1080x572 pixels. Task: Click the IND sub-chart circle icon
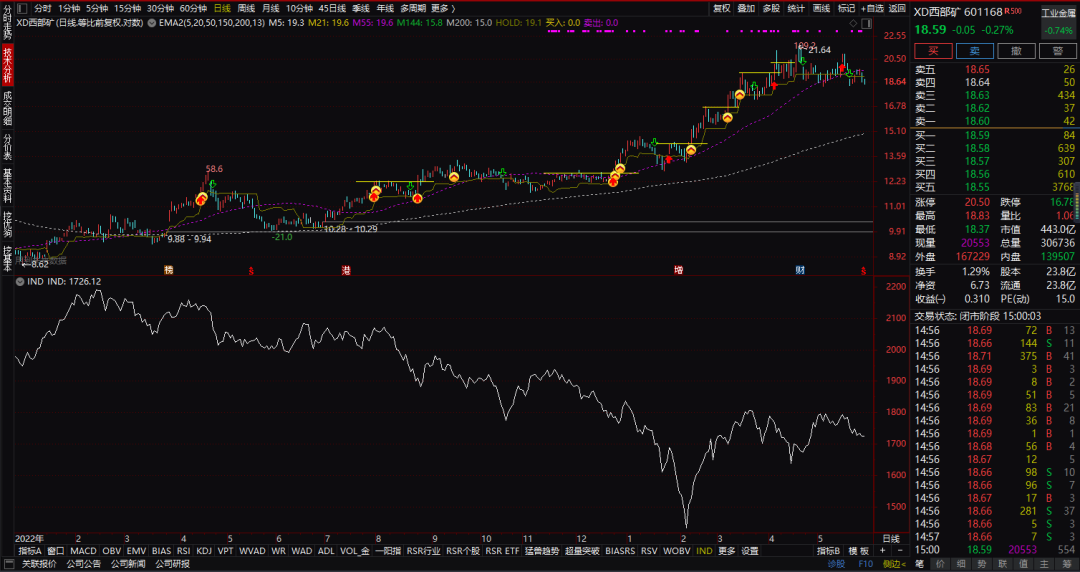20,282
